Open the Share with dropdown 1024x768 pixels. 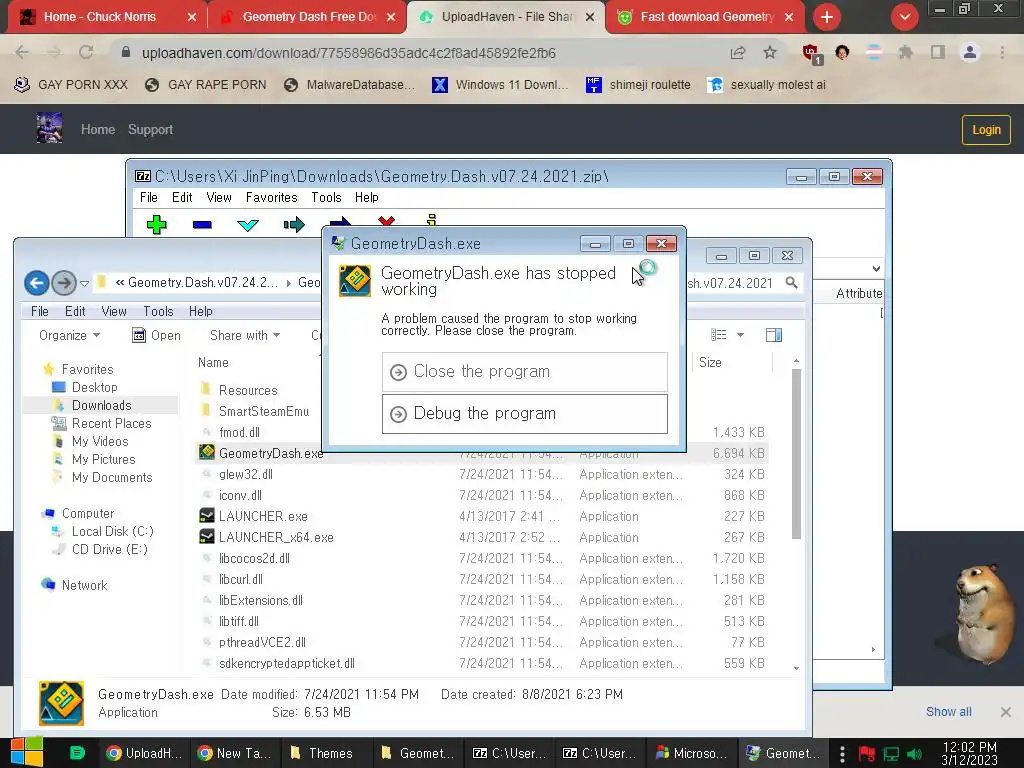[x=245, y=335]
